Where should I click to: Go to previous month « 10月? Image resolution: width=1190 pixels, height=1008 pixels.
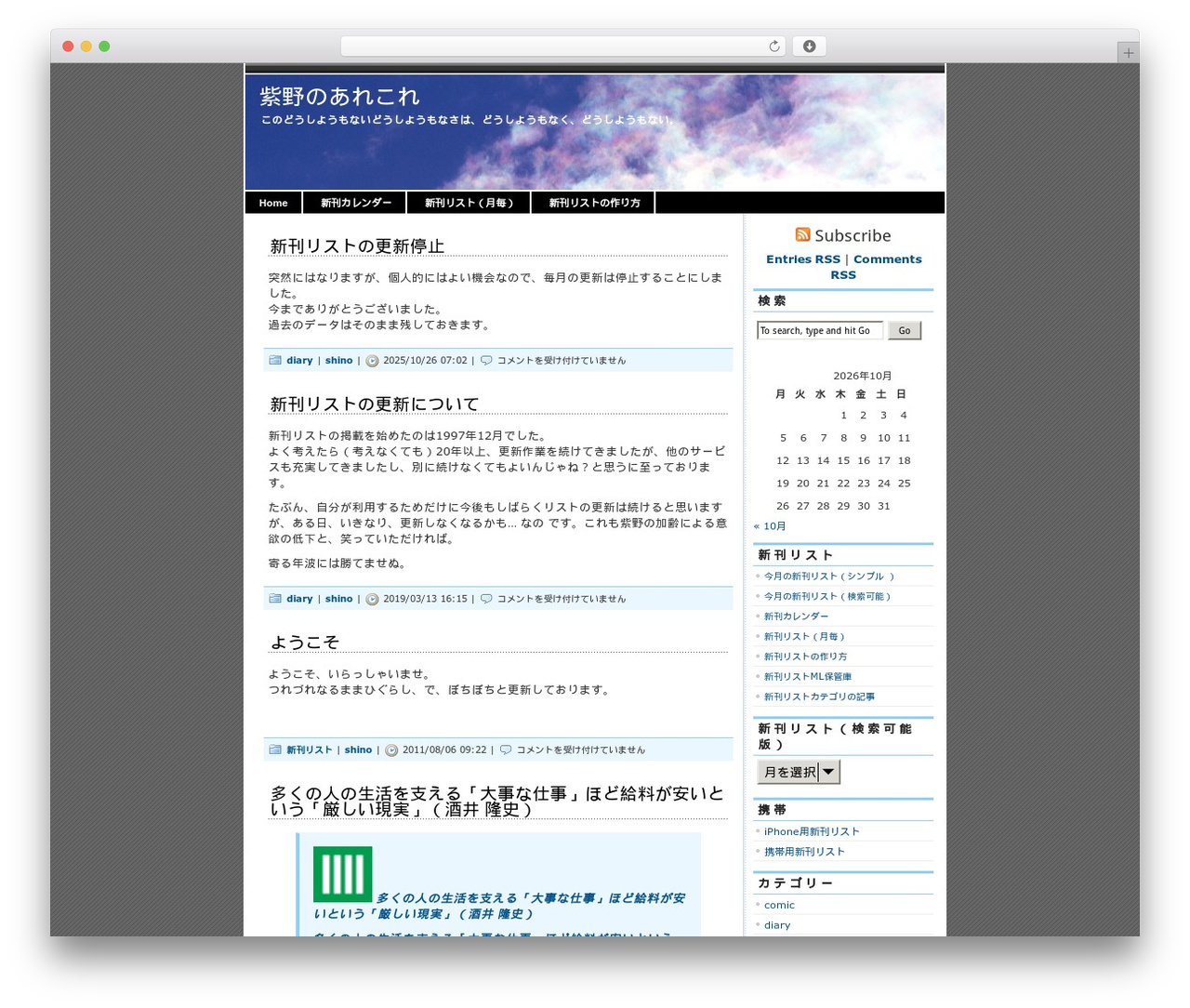pos(770,526)
